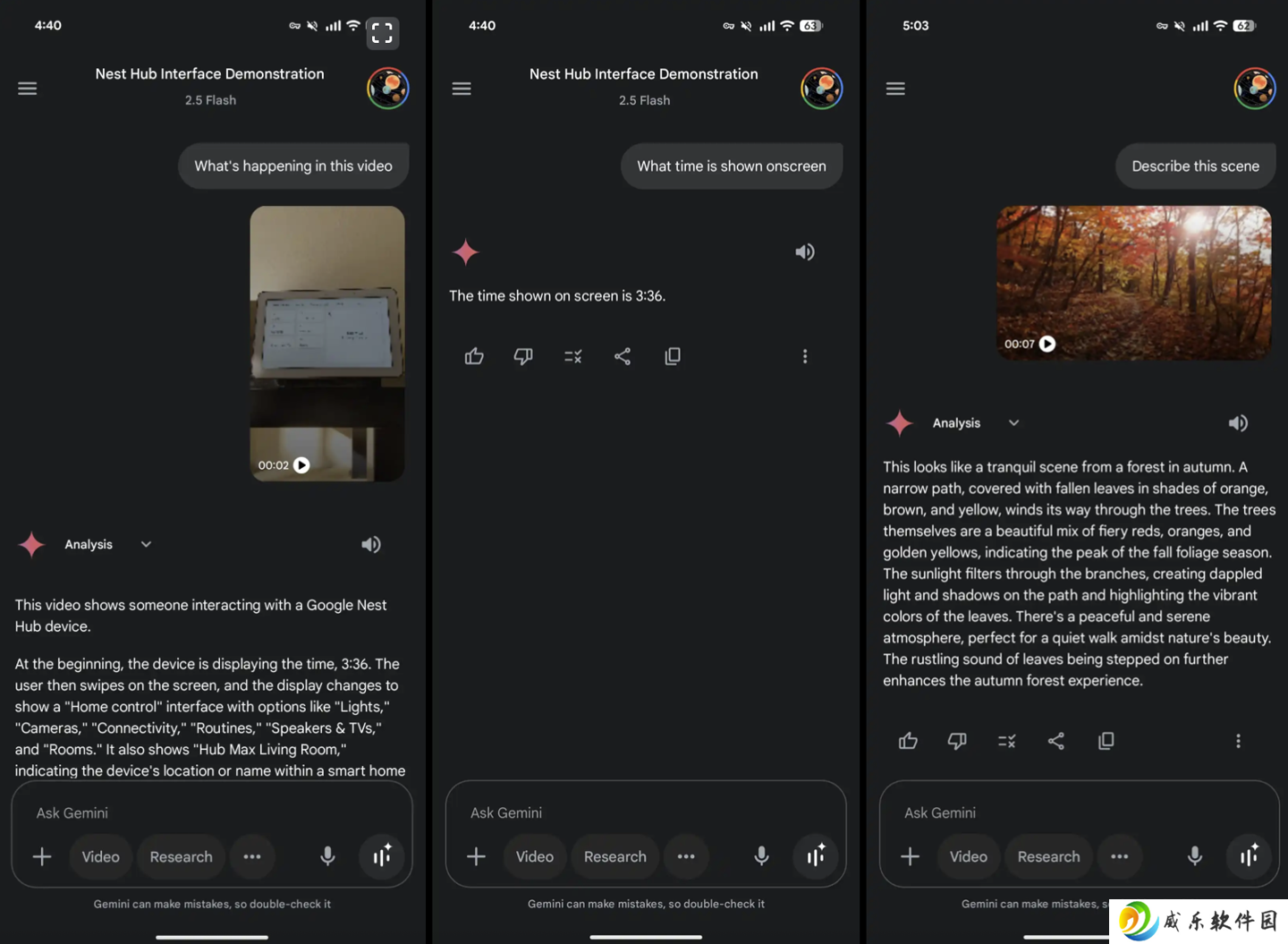
Task: Select Video chip in right screen
Action: point(969,856)
